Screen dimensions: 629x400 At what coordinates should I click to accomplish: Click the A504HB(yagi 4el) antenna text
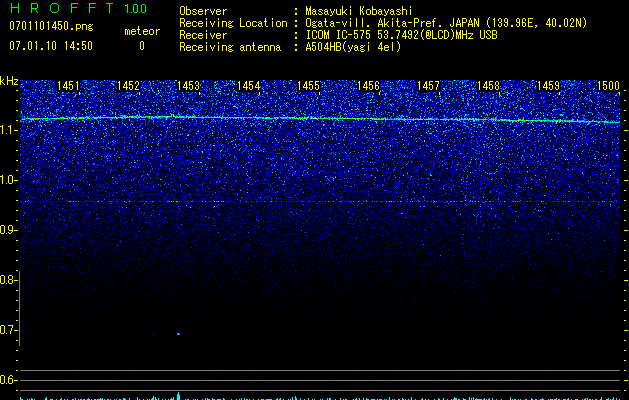[353, 47]
